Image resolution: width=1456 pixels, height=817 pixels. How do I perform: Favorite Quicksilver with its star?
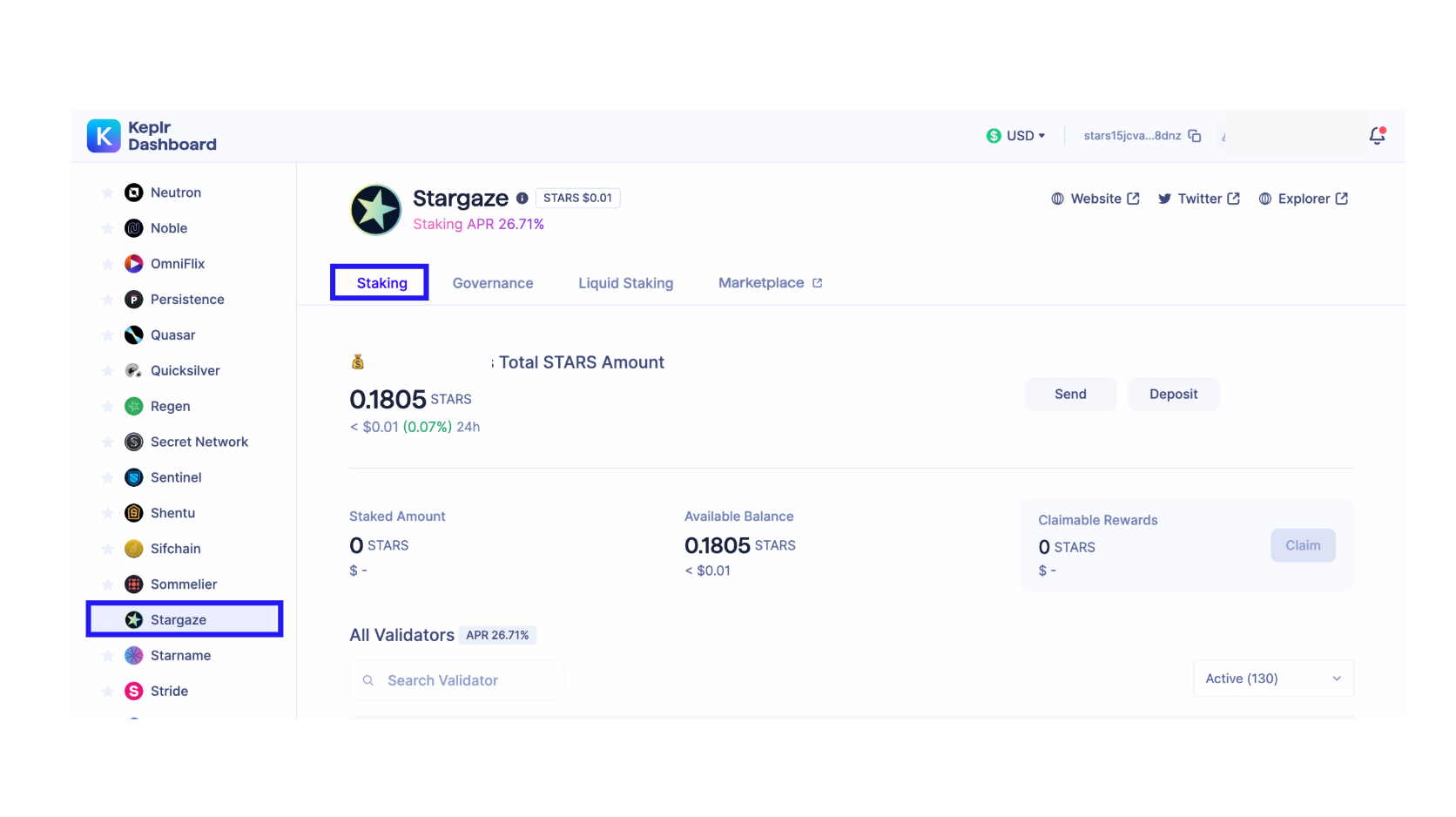(x=107, y=371)
